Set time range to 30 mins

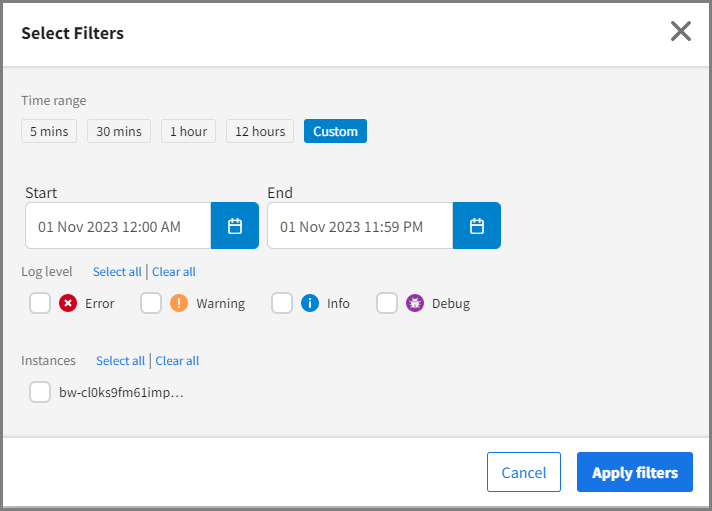coord(119,131)
